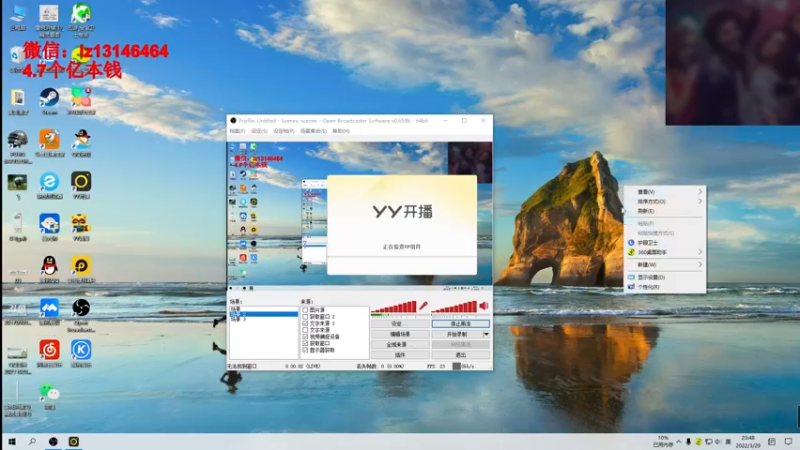Choose 个性化(R) in the context menu
Image resolution: width=800 pixels, height=450 pixels.
coord(665,287)
